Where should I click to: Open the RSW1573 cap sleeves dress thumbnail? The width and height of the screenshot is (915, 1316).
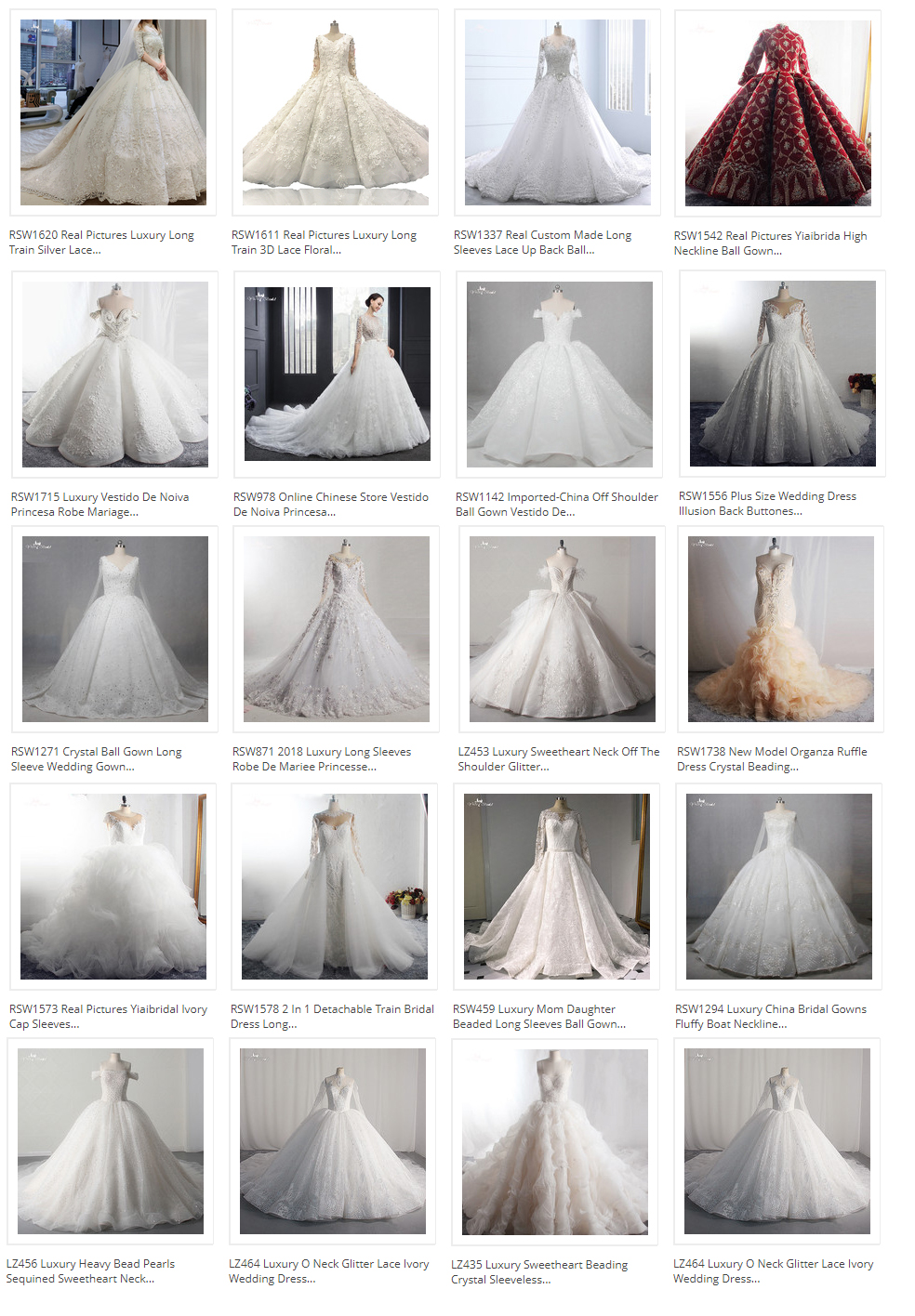[112, 888]
